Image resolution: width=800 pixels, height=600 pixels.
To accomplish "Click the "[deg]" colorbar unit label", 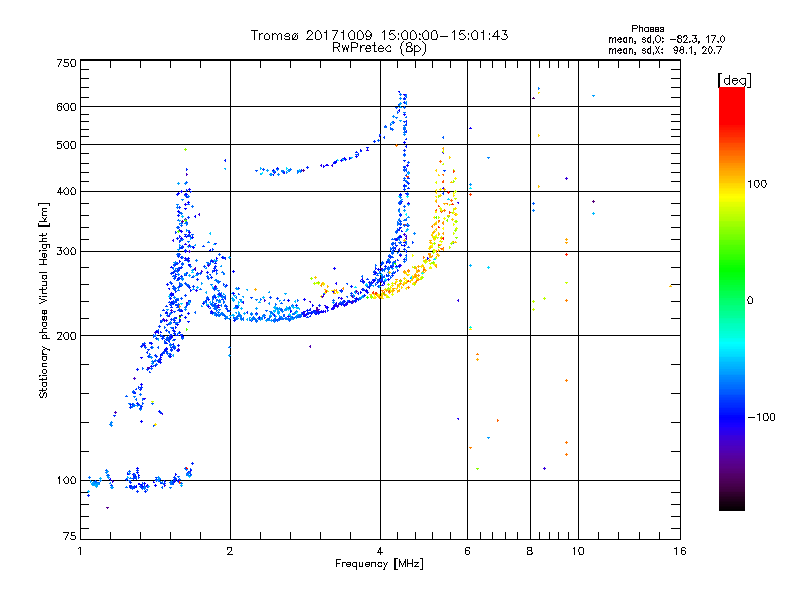I will tap(734, 80).
